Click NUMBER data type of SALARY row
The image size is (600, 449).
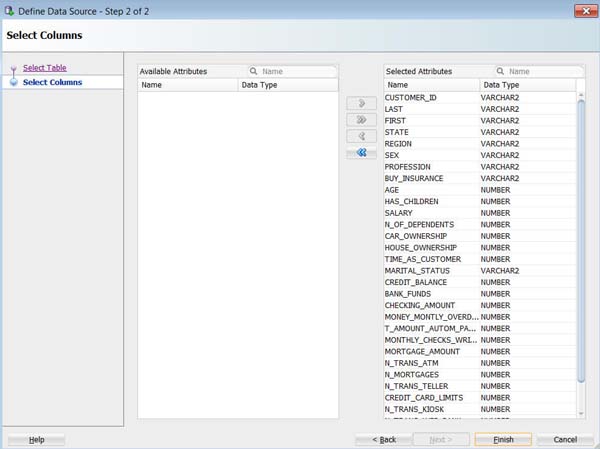[x=495, y=213]
